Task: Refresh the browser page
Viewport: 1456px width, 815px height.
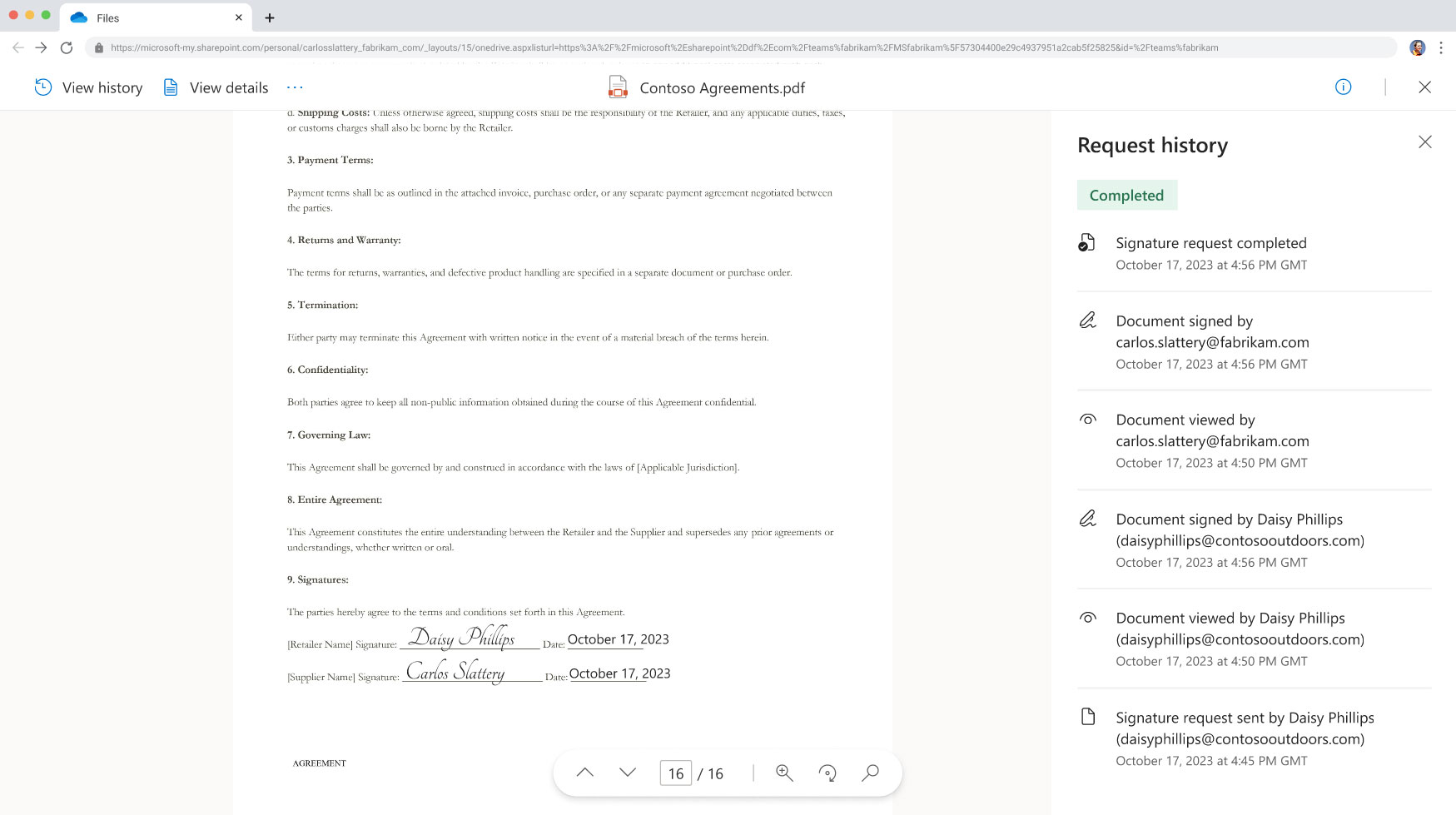Action: pos(67,47)
